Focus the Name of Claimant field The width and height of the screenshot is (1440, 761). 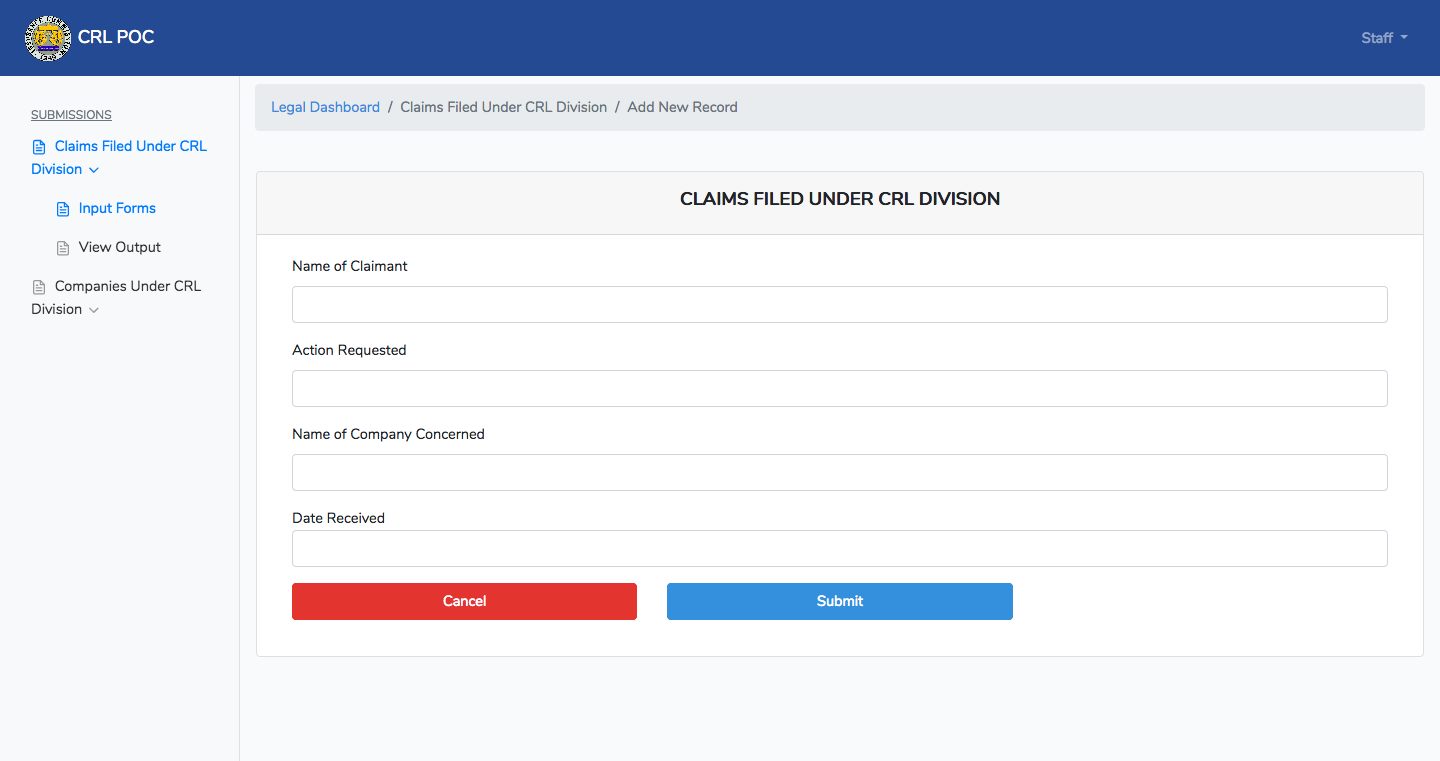(839, 304)
